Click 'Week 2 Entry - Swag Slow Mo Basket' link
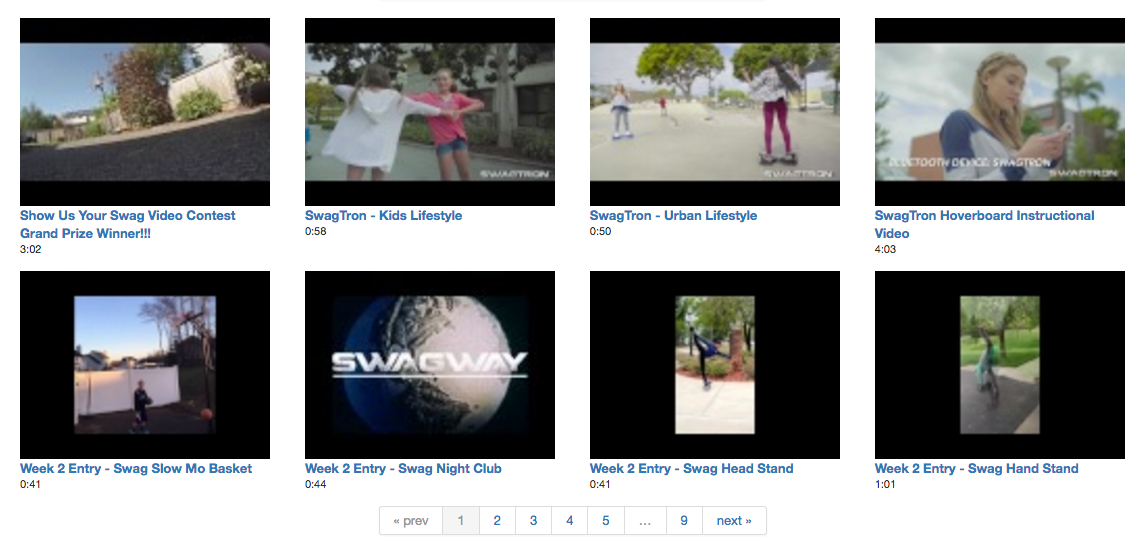This screenshot has width=1144, height=550. point(136,468)
